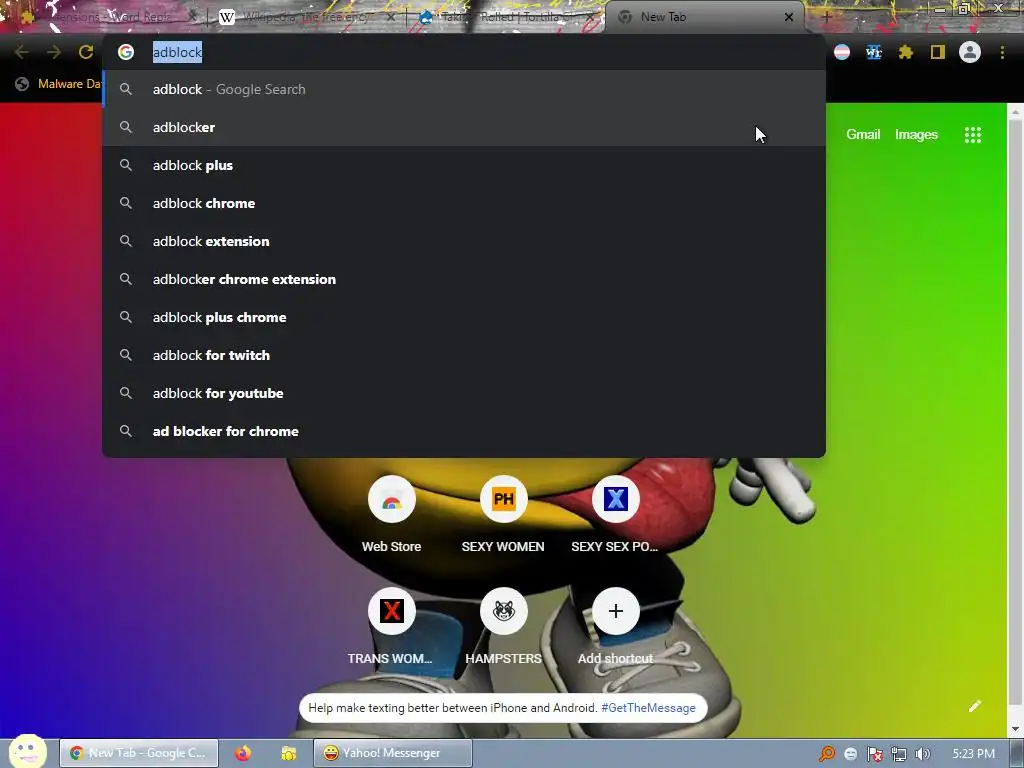
Task: Click the 5:23 PM system clock
Action: 973,754
